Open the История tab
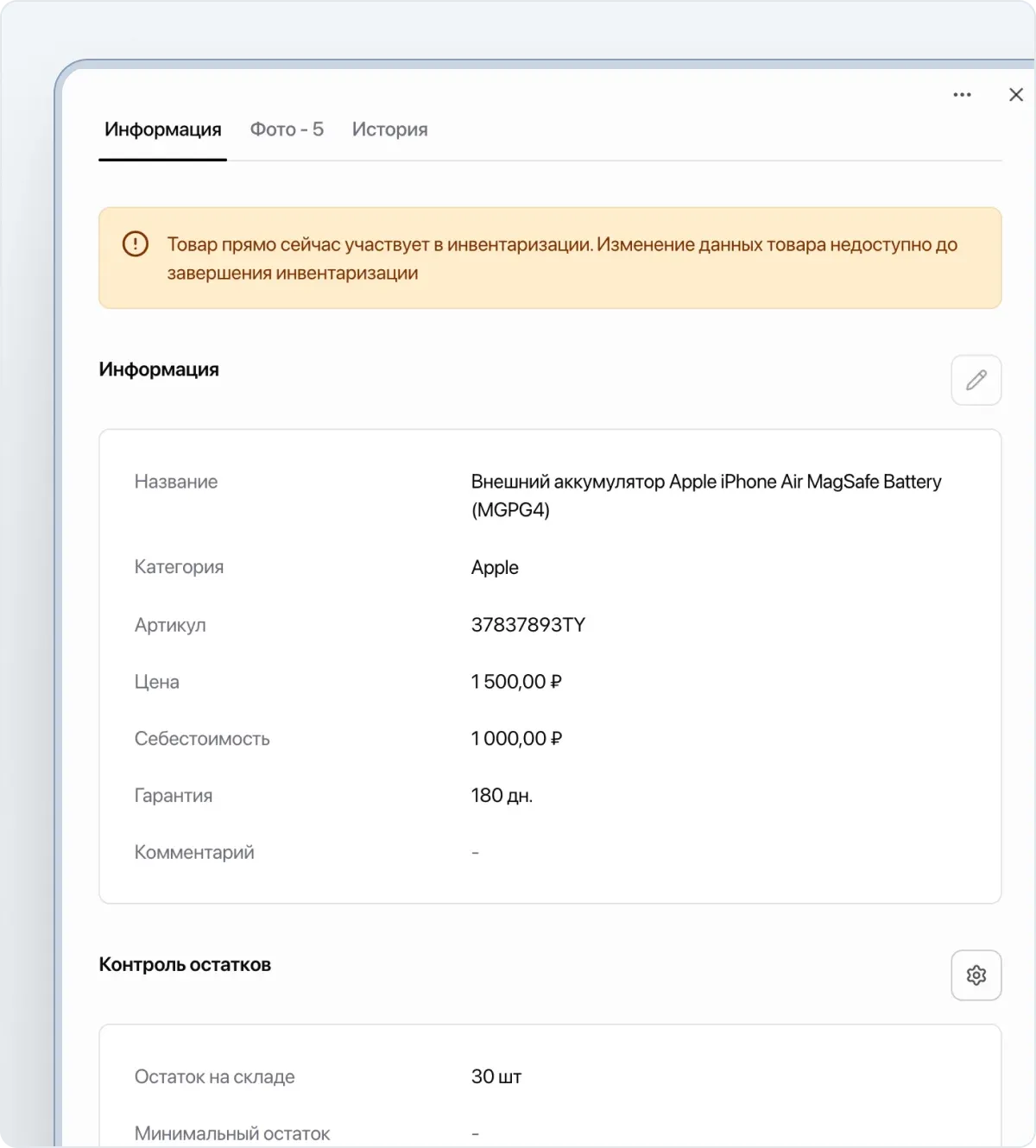 390,129
